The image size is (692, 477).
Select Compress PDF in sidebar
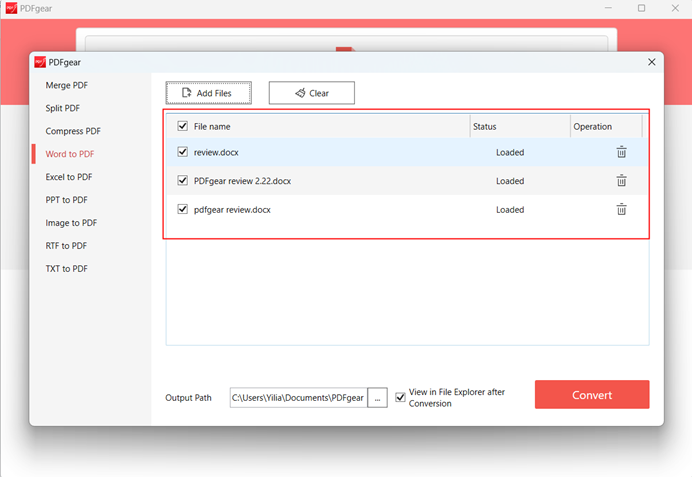(73, 131)
